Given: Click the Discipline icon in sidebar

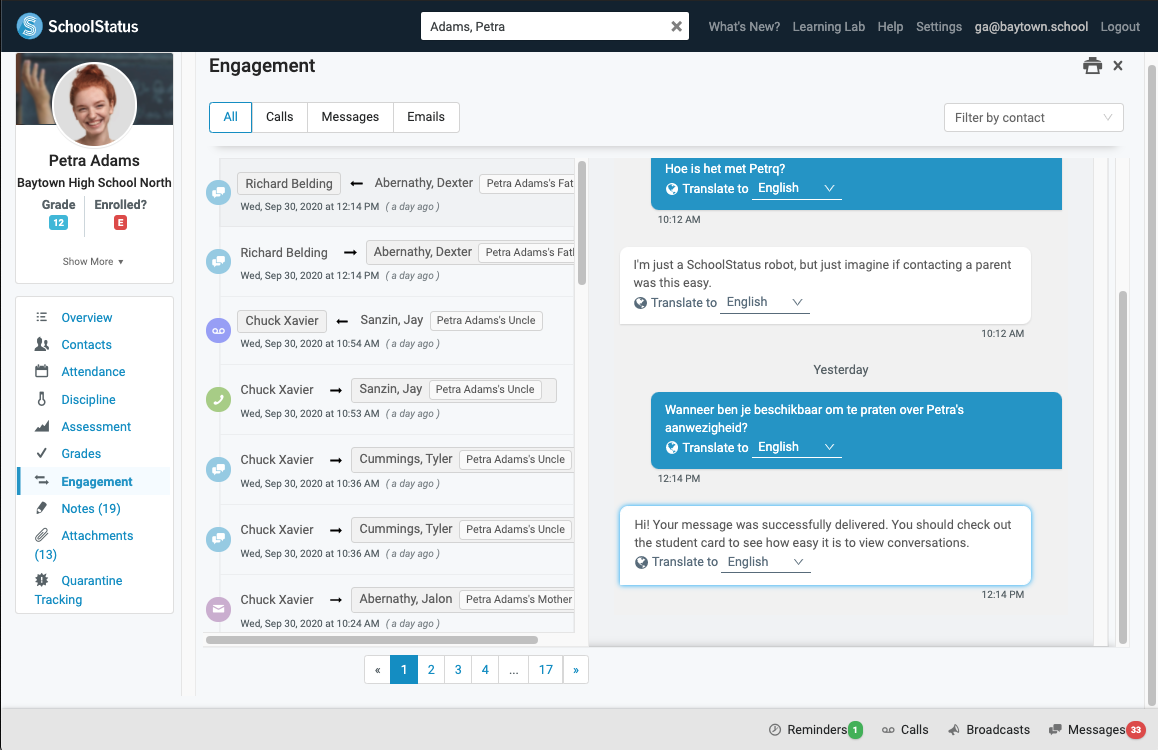Looking at the screenshot, I should tap(41, 399).
